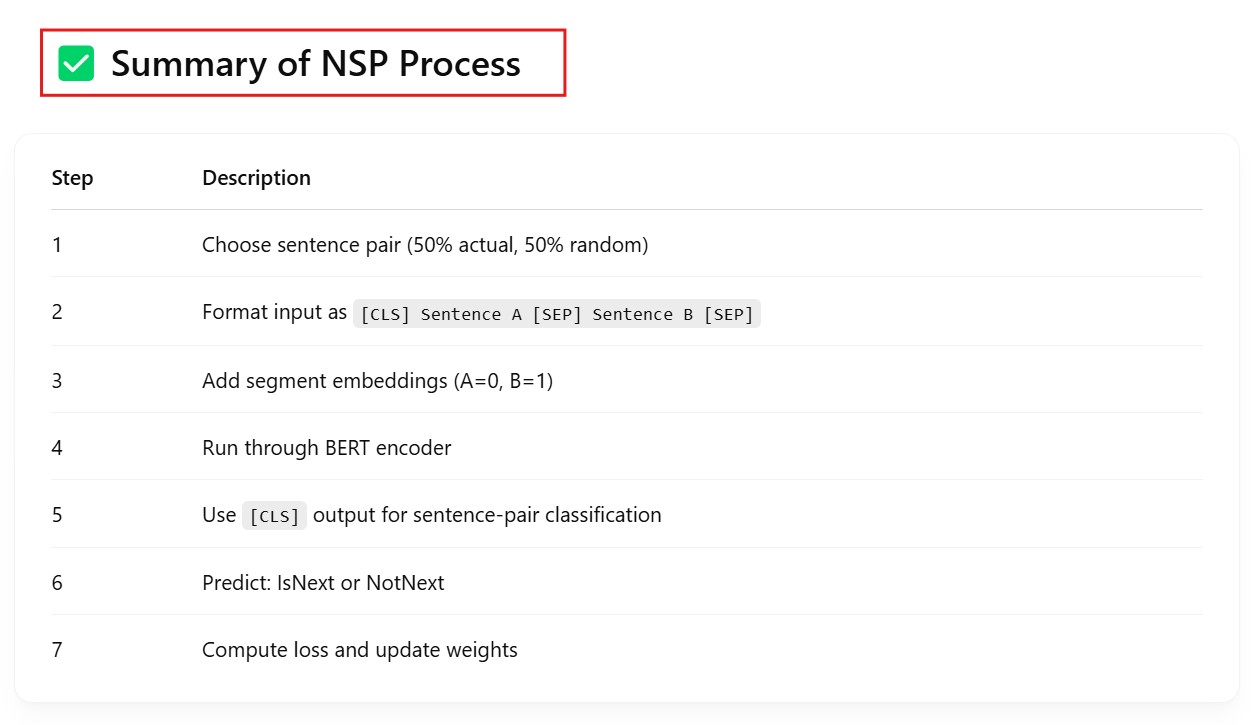Click "output for sentence-pair classification" text
This screenshot has height=725, width=1257.
(x=487, y=515)
